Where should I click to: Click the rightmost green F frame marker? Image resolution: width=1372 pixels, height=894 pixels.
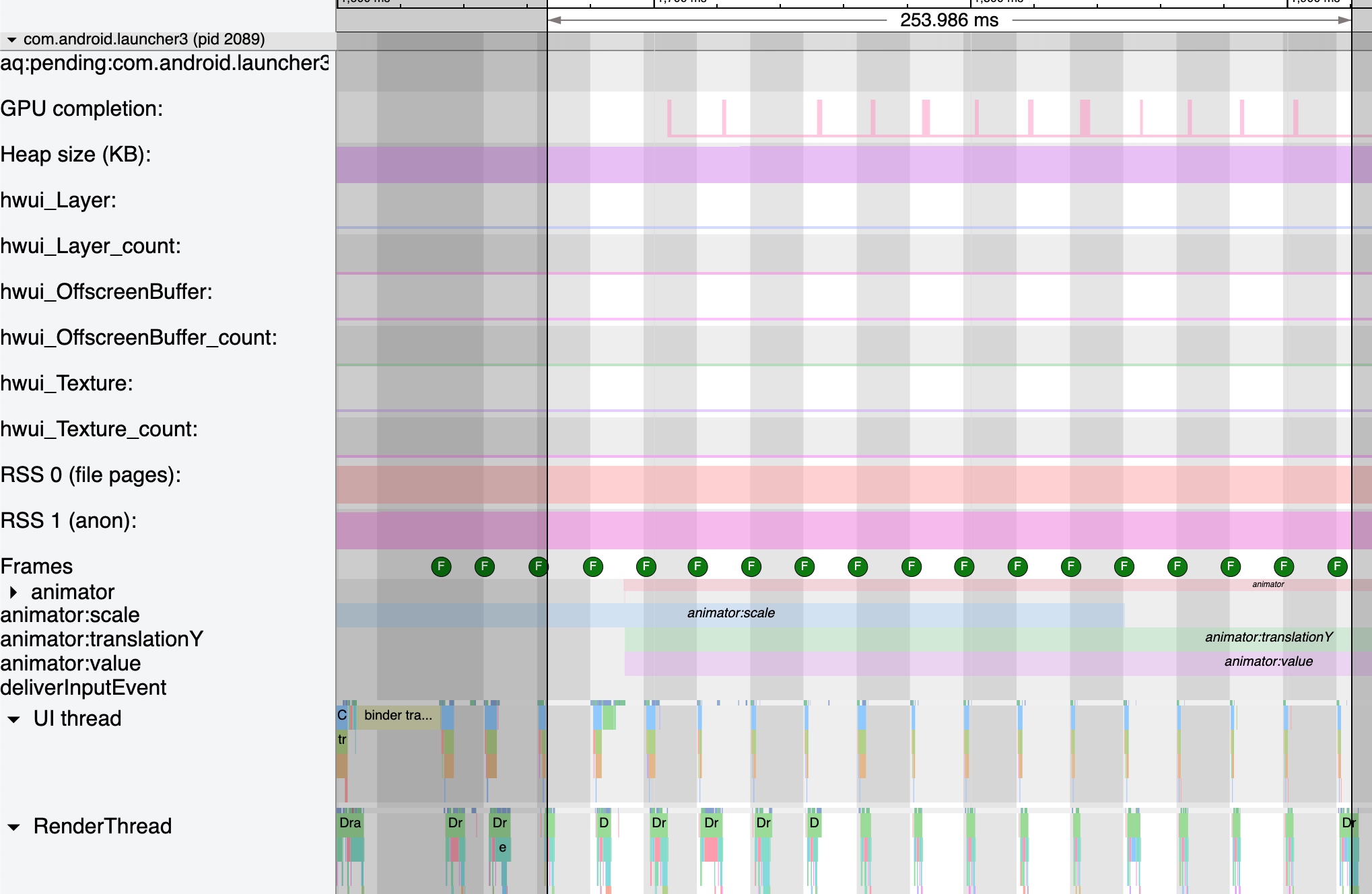1337,566
